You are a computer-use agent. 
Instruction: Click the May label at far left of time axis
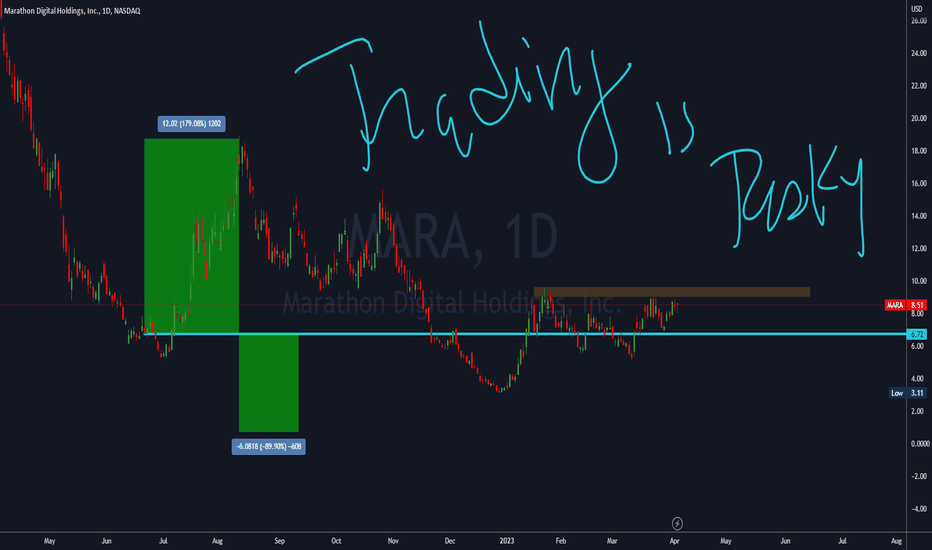[49, 541]
